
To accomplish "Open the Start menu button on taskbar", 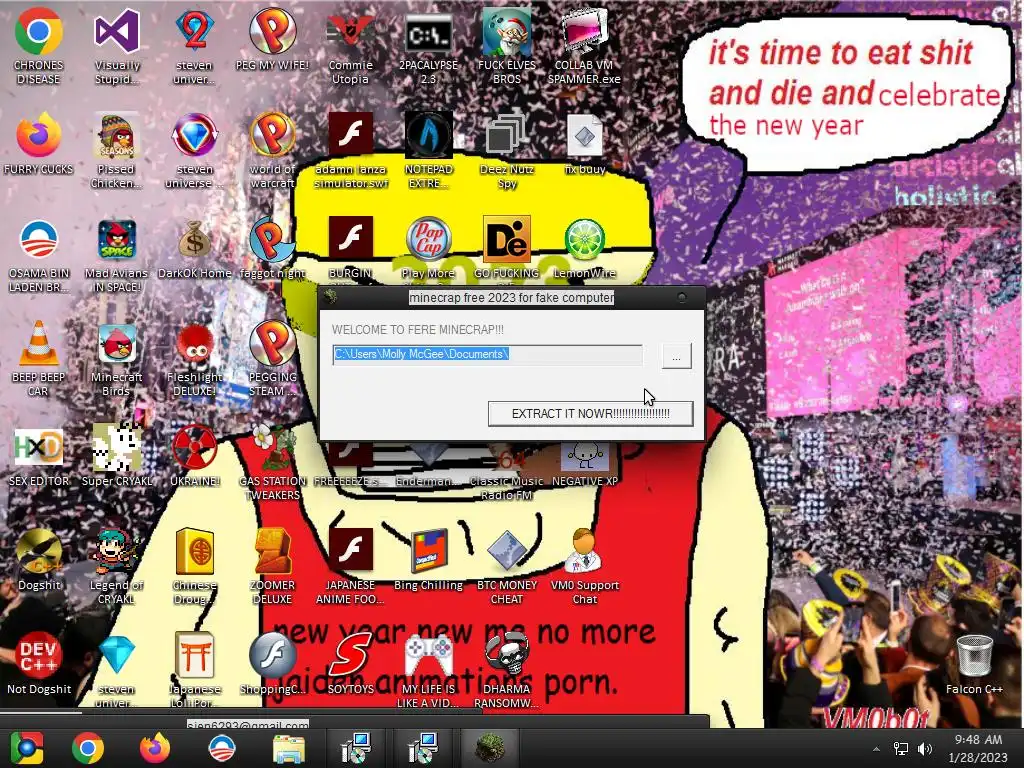I will (26, 748).
